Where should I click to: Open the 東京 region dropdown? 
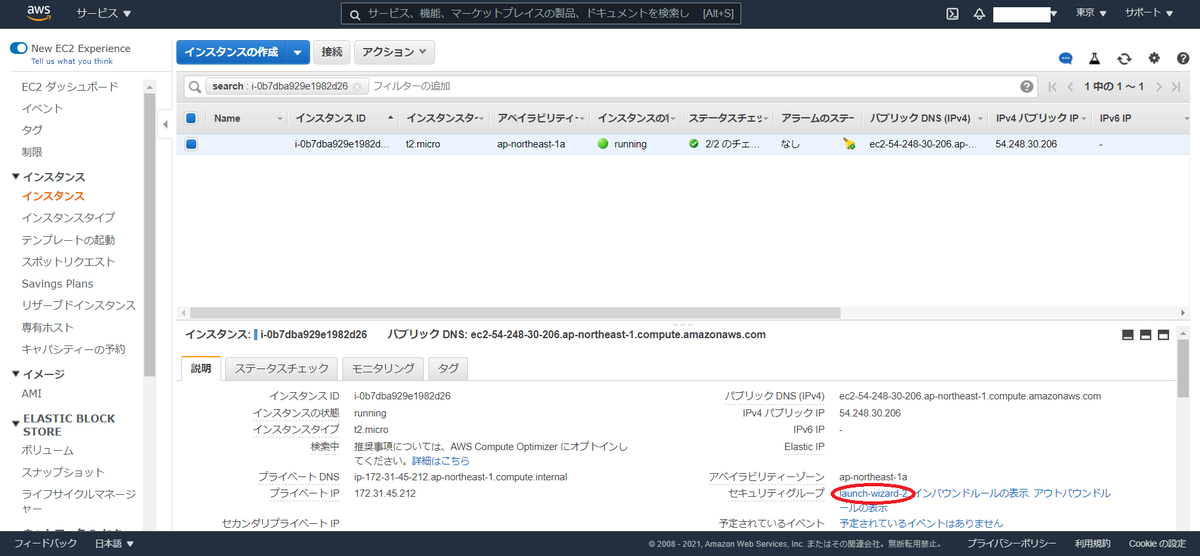coord(1091,13)
